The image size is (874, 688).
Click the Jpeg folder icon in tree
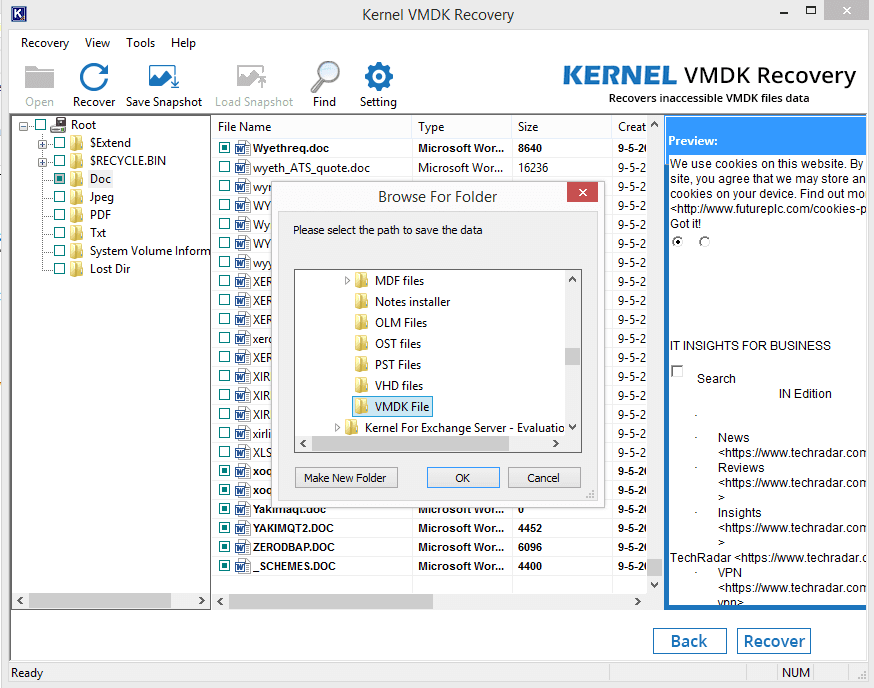pos(76,197)
